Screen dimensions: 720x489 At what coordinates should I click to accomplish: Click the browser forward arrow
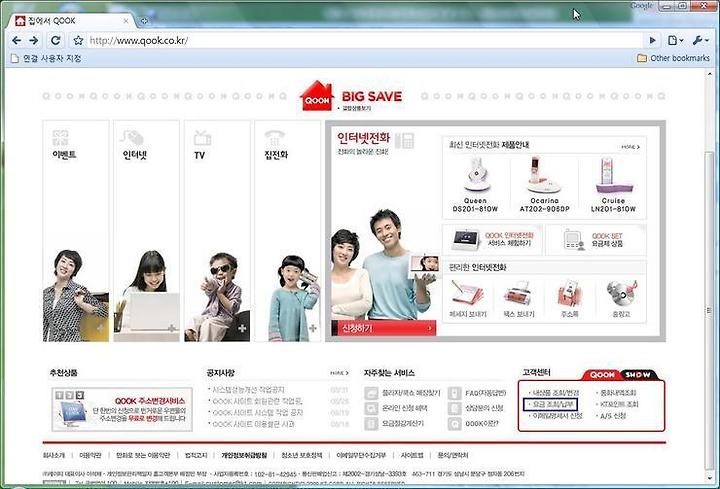tap(34, 40)
